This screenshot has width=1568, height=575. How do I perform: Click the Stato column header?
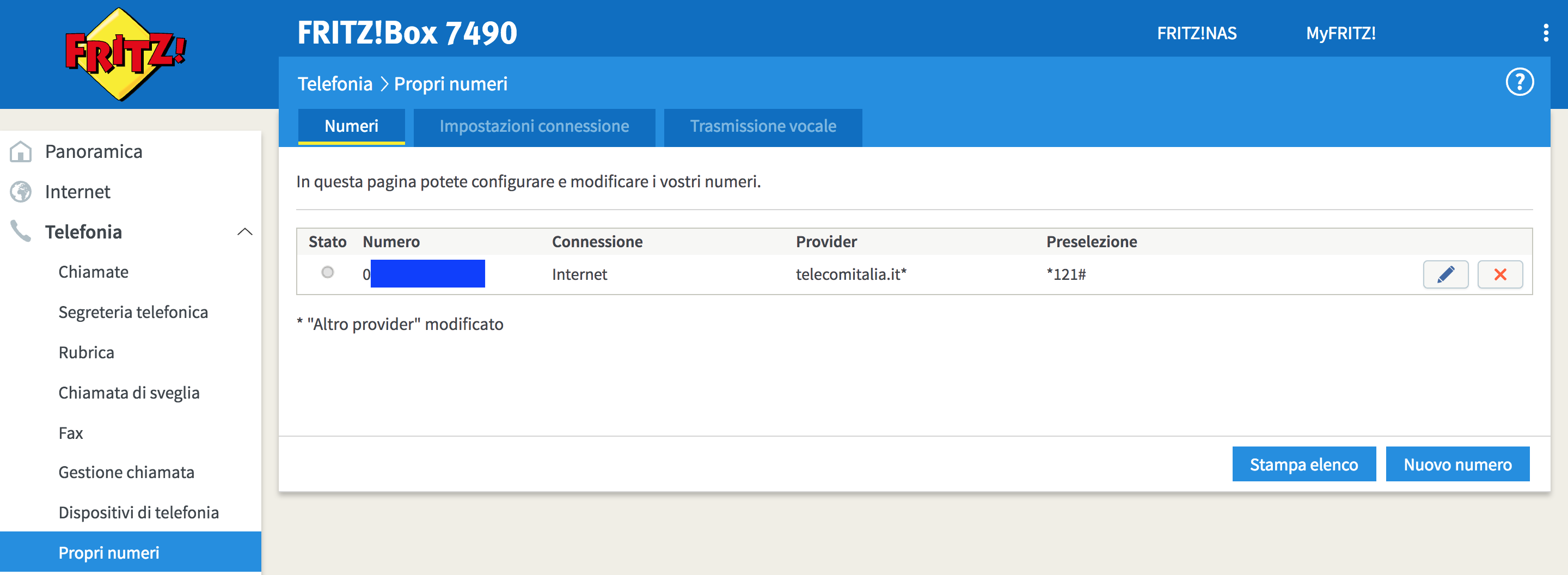[x=327, y=242]
